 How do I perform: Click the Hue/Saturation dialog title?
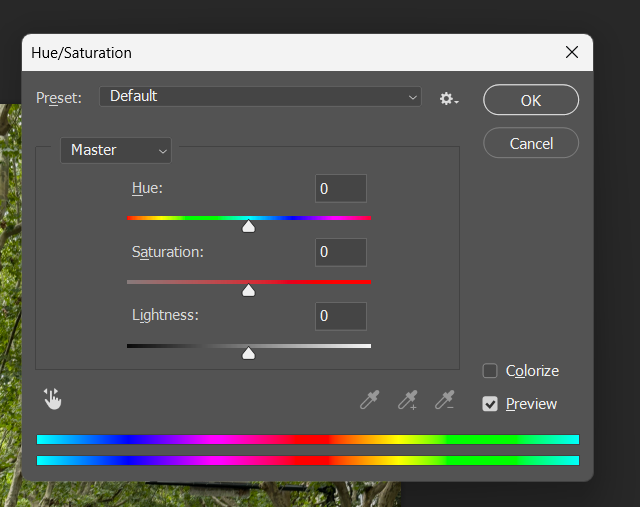coord(81,53)
